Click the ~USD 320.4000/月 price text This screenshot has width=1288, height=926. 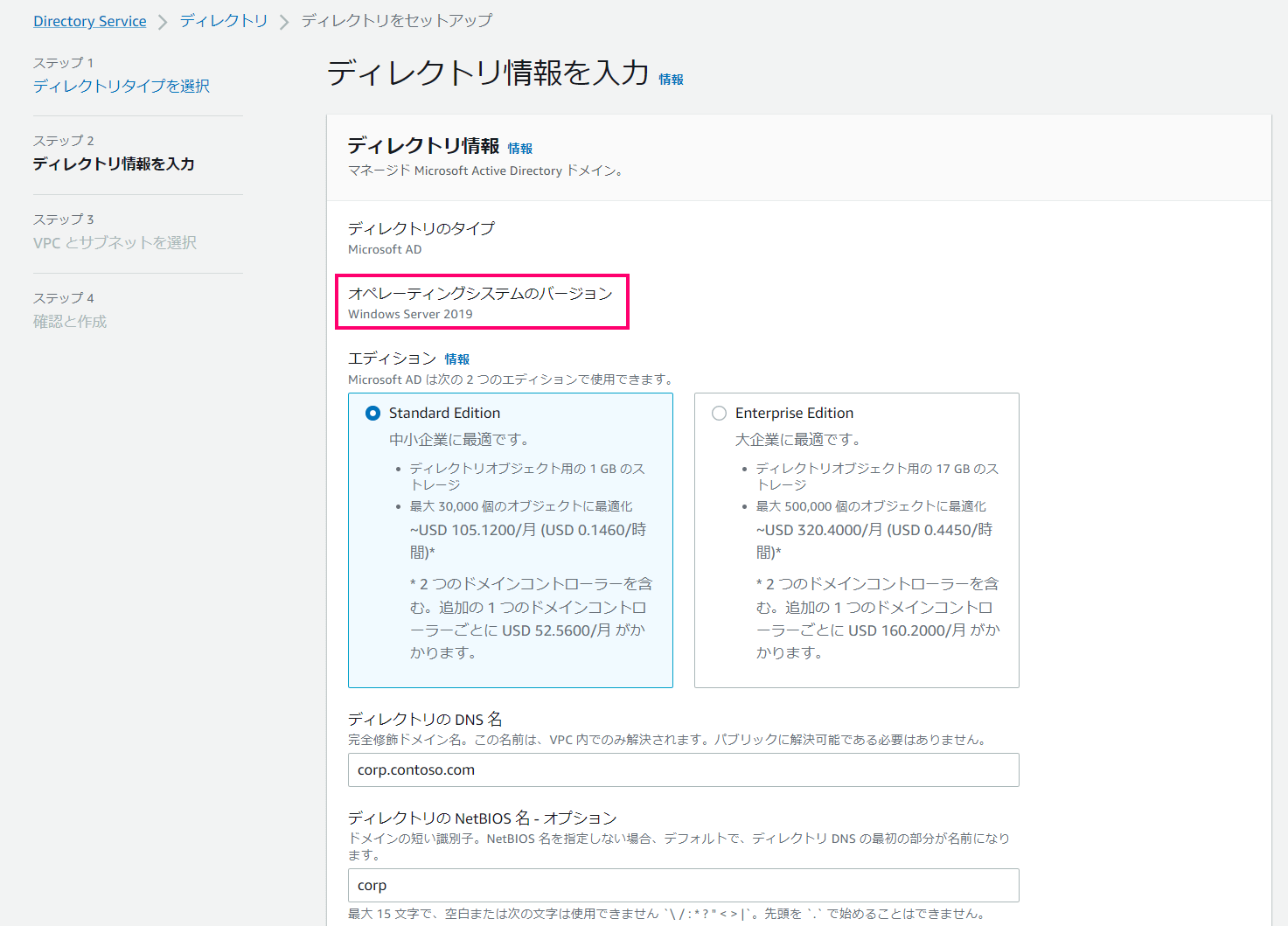coord(875,540)
